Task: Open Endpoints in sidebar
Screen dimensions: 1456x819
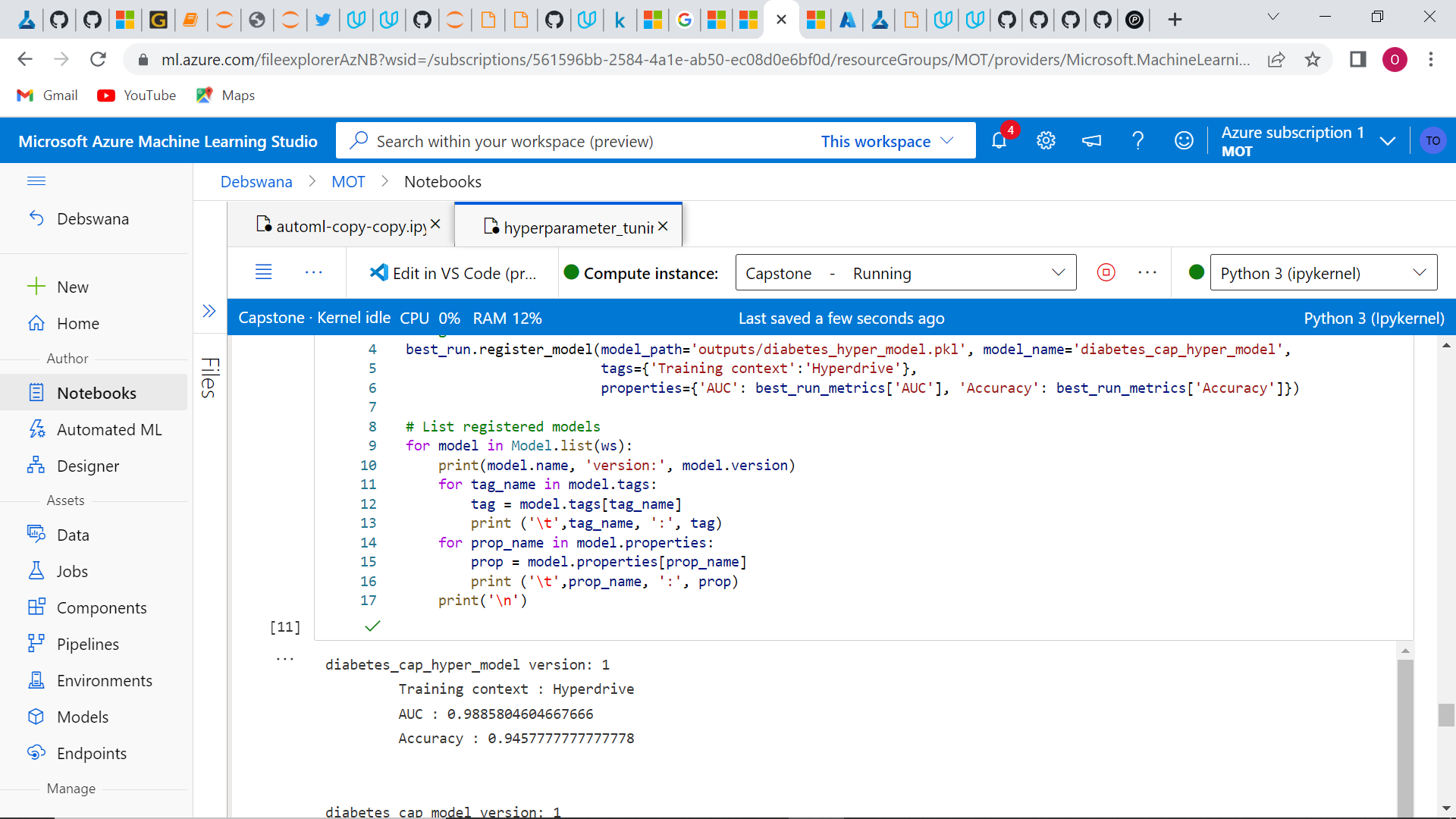Action: 94,753
